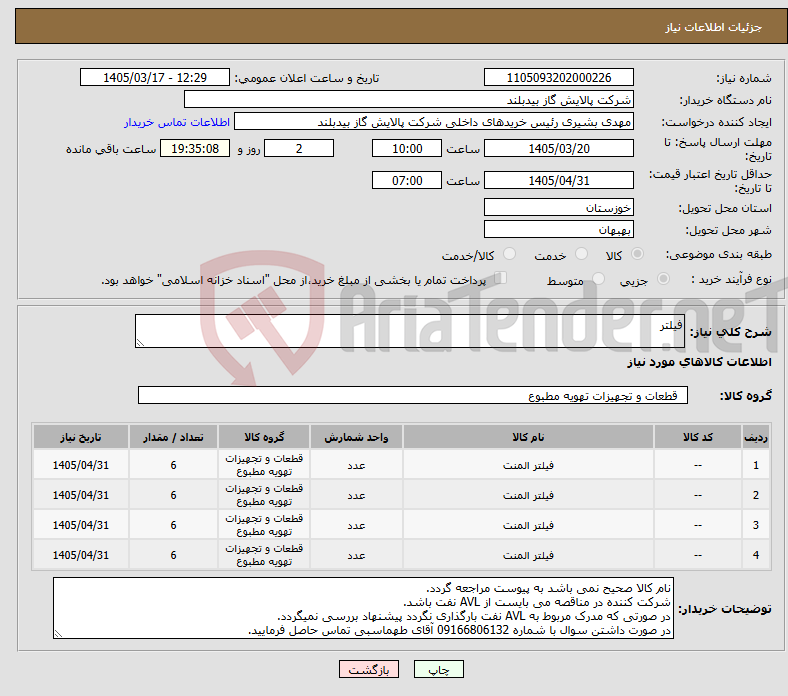Screen dimensions: 788x696
Task: Click the validity time field 07:00
Action: (407, 180)
